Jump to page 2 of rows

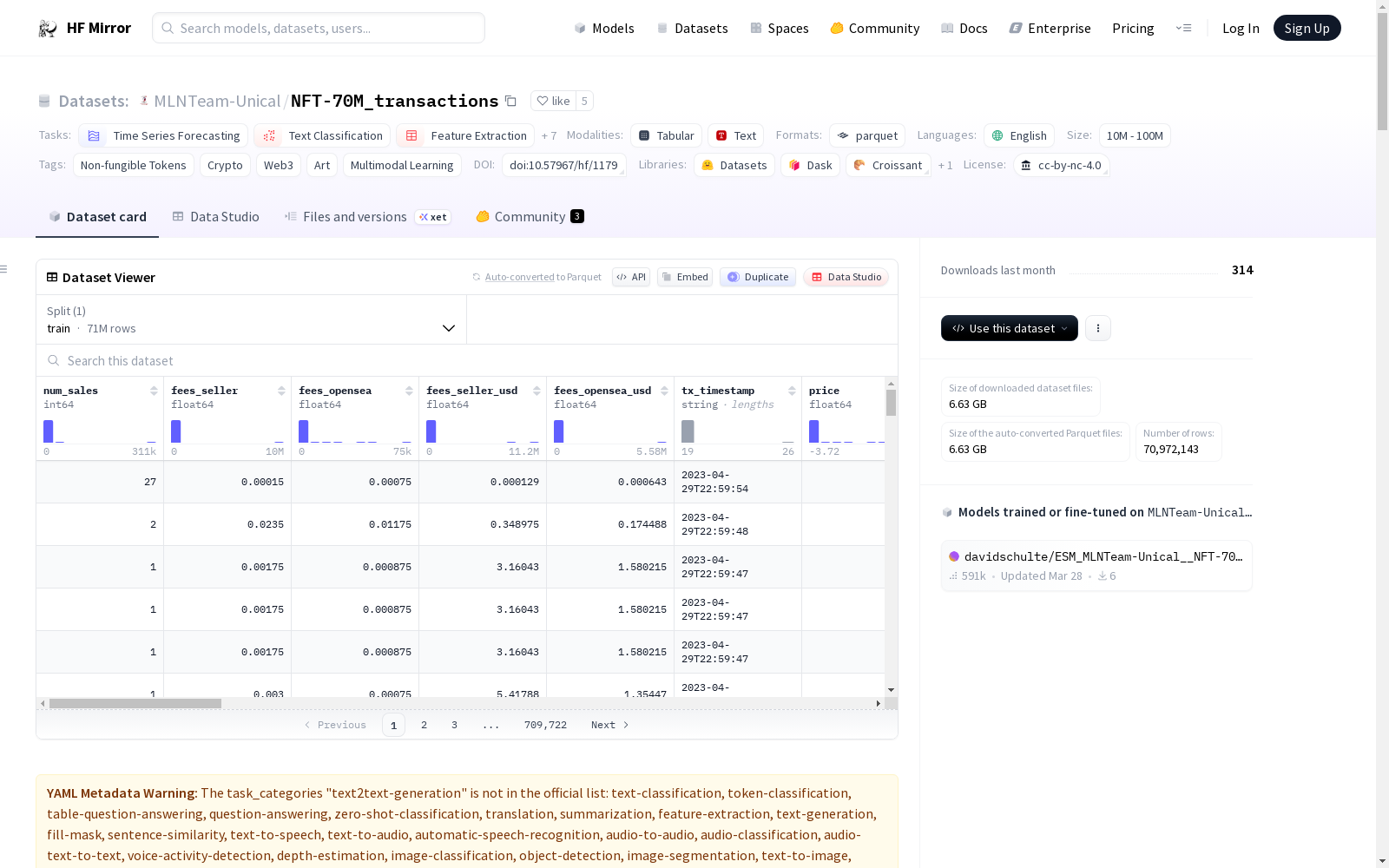424,725
